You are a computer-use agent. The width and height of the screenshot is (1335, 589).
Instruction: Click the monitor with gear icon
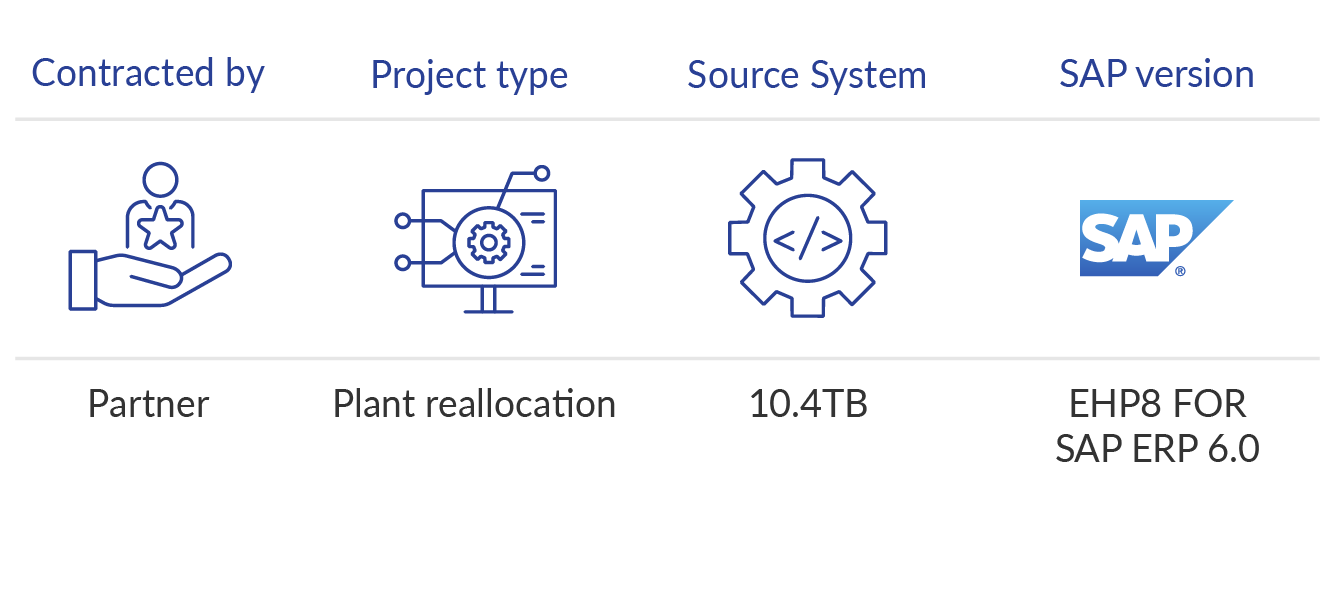point(475,239)
